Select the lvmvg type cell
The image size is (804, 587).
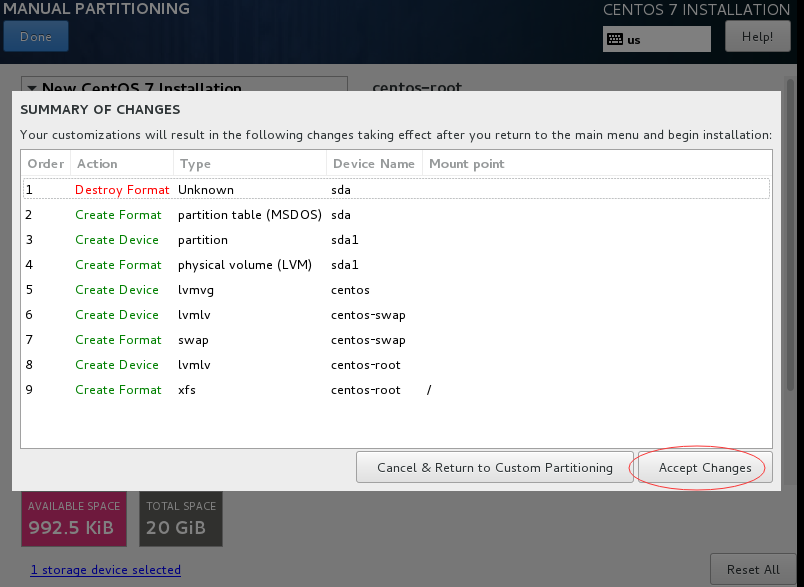click(196, 290)
